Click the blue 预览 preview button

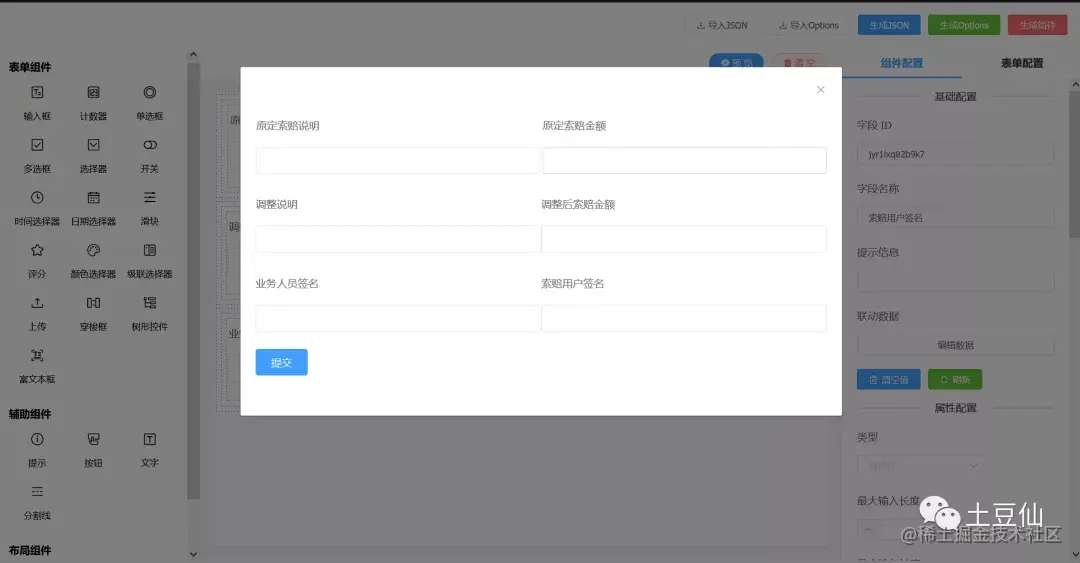(736, 61)
